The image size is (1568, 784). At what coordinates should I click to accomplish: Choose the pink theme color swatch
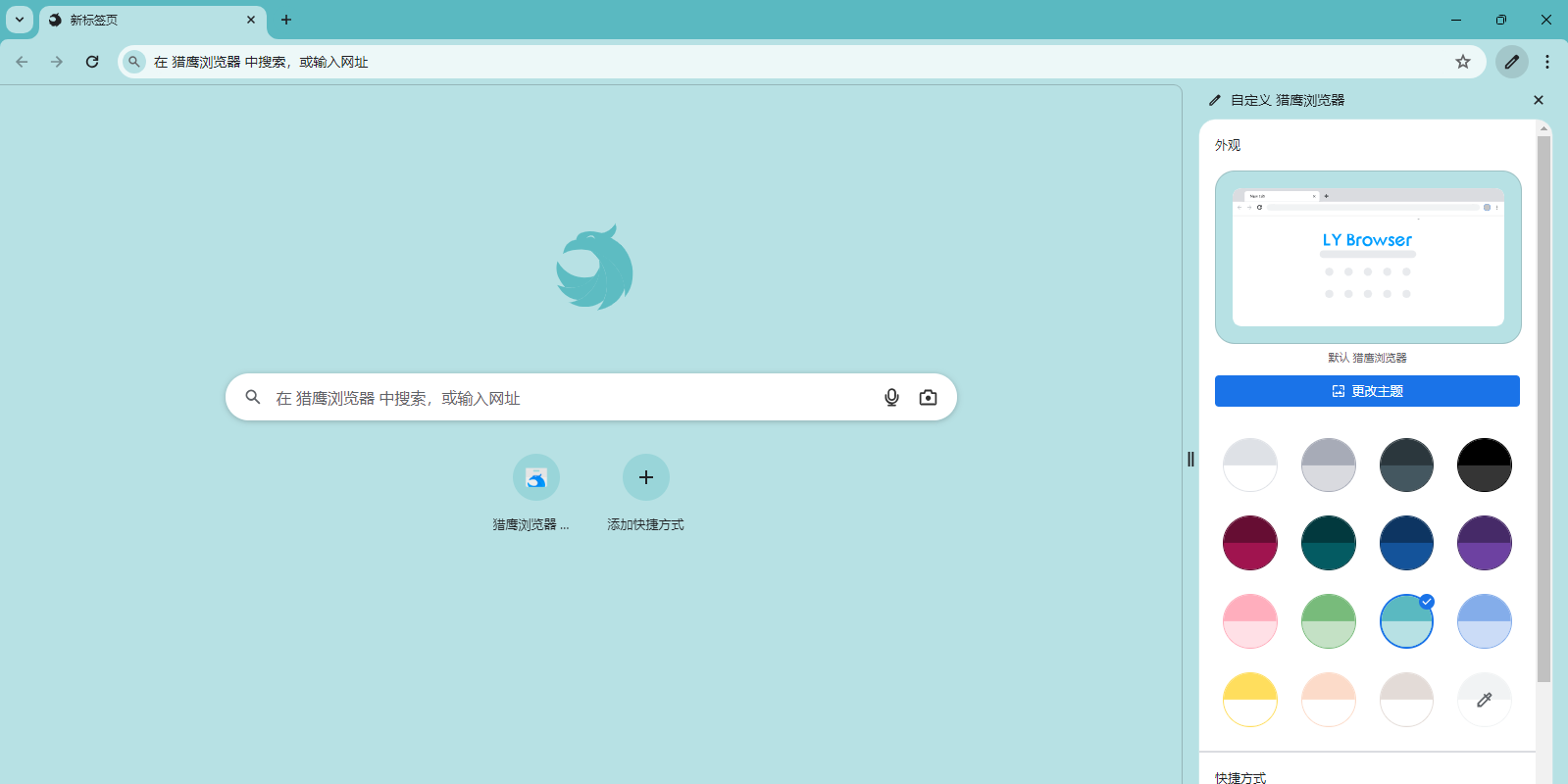(x=1250, y=621)
